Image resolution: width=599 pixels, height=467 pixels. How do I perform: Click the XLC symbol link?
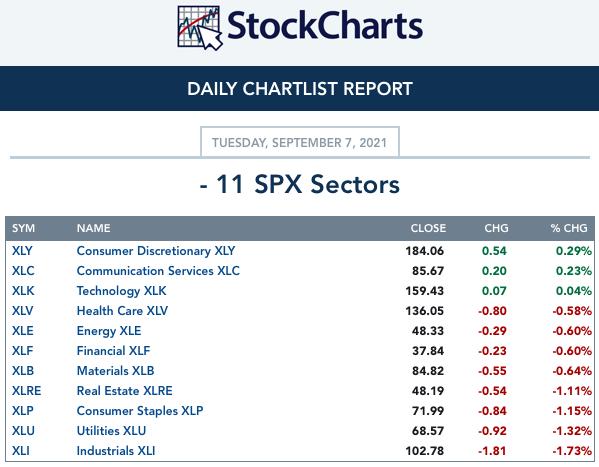click(23, 271)
